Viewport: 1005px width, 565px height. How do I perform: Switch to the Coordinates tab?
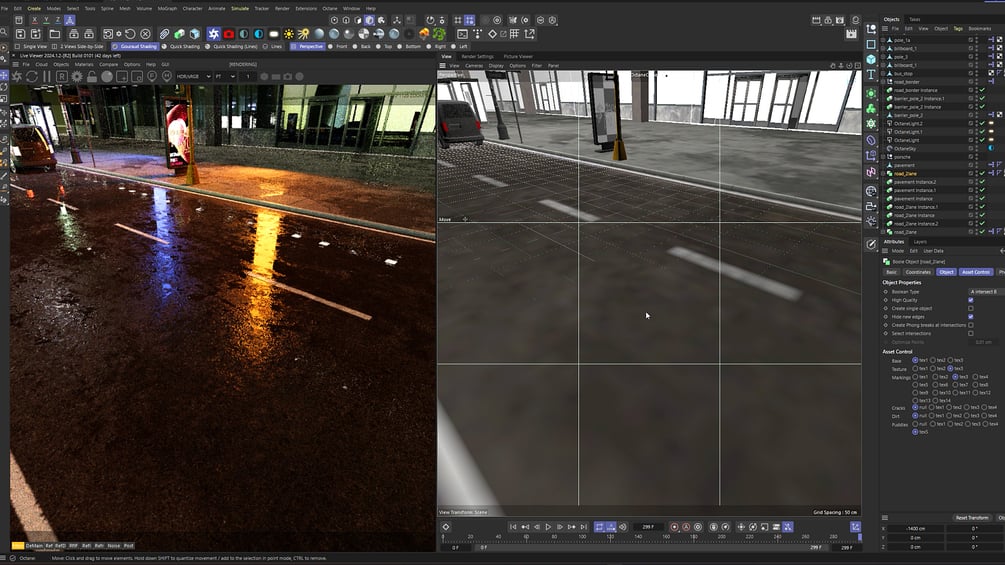[918, 272]
